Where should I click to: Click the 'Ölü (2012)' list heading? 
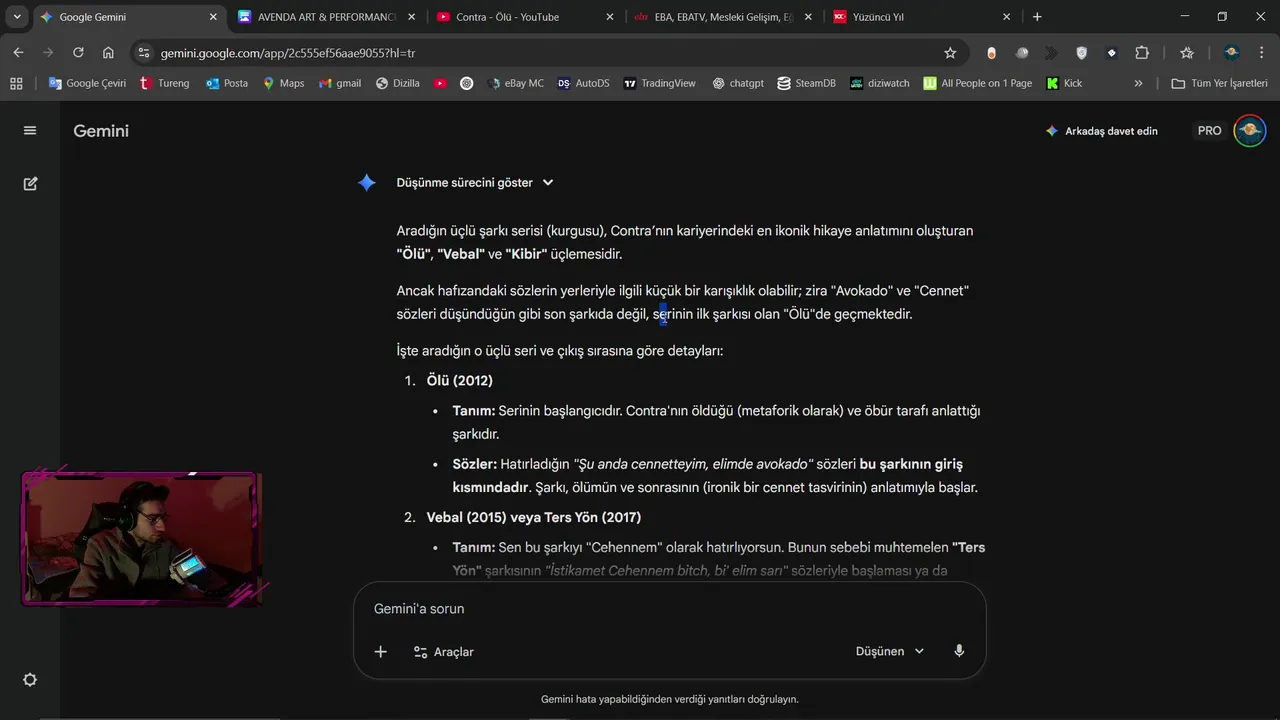(460, 381)
